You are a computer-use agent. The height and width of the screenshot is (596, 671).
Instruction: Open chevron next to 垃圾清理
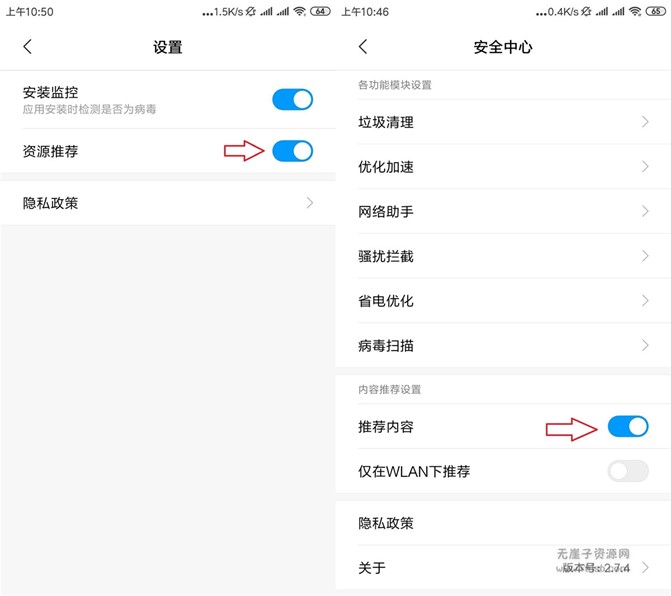pyautogui.click(x=645, y=122)
